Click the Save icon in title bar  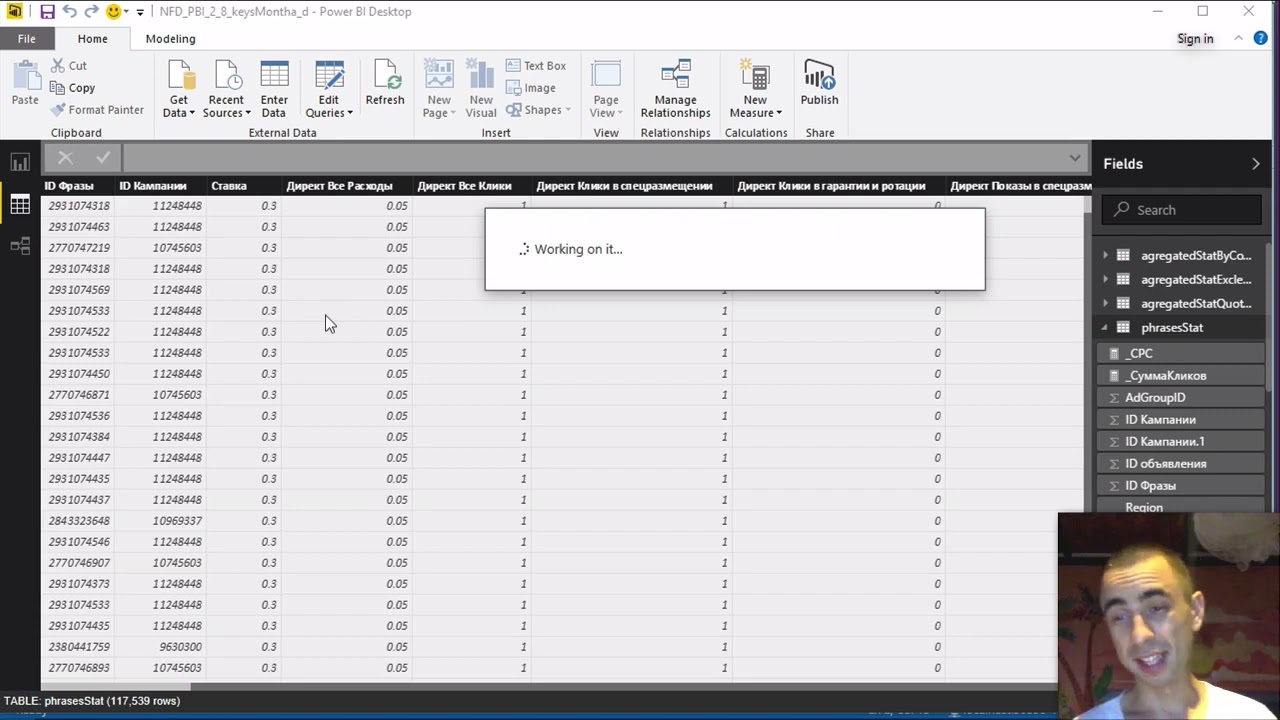point(47,12)
